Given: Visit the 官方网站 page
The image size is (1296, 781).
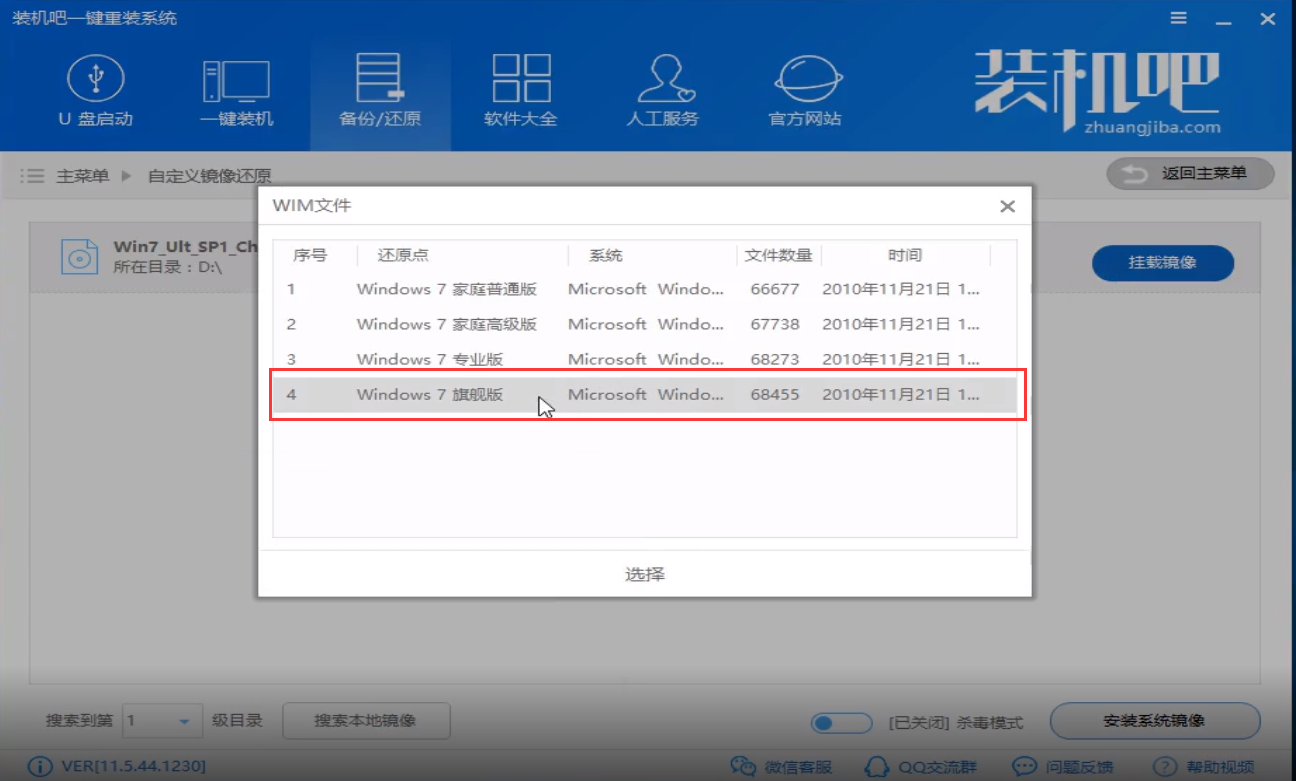Looking at the screenshot, I should coord(805,90).
